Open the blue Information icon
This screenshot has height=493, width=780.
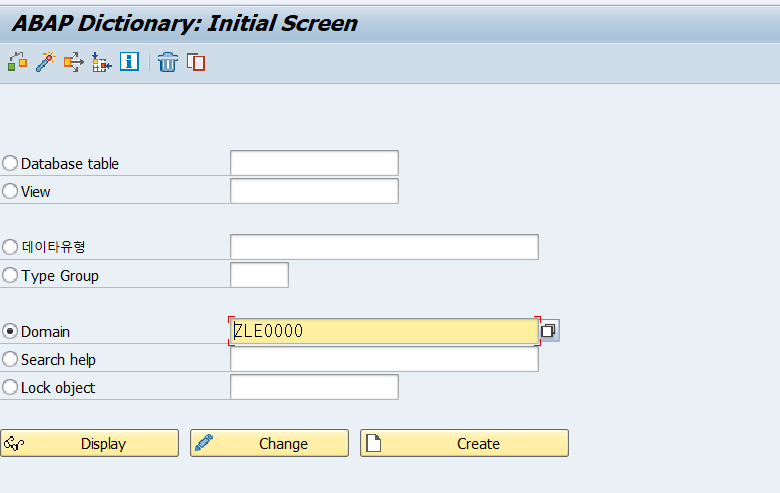click(x=129, y=62)
